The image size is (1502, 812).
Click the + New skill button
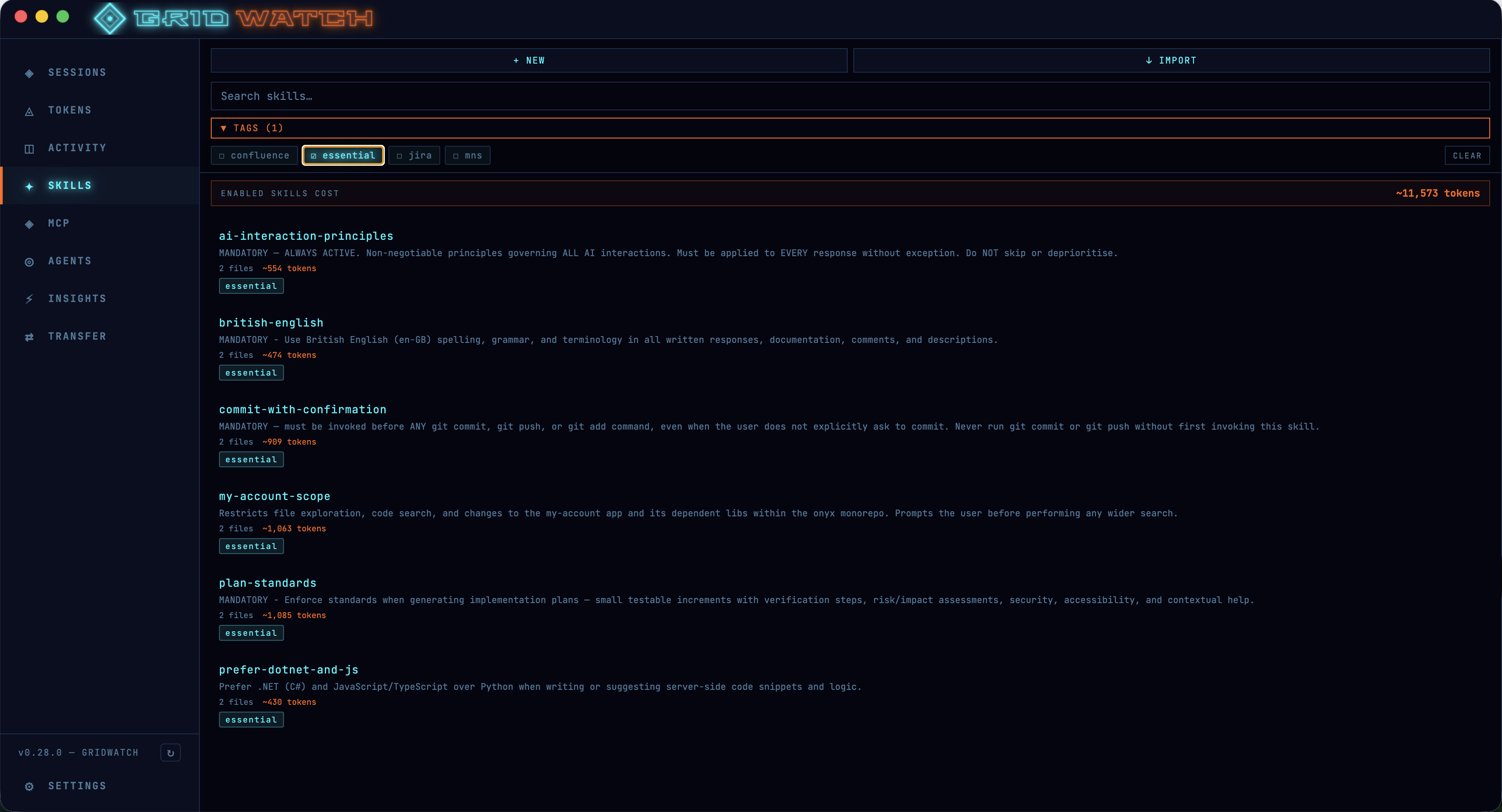click(528, 60)
